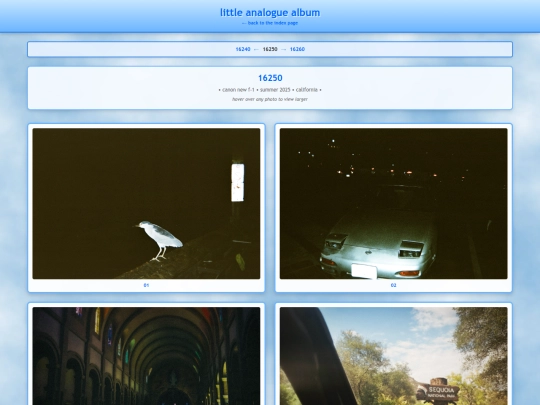Go back to the index page
Viewport: 540px width, 405px height.
[x=270, y=23]
